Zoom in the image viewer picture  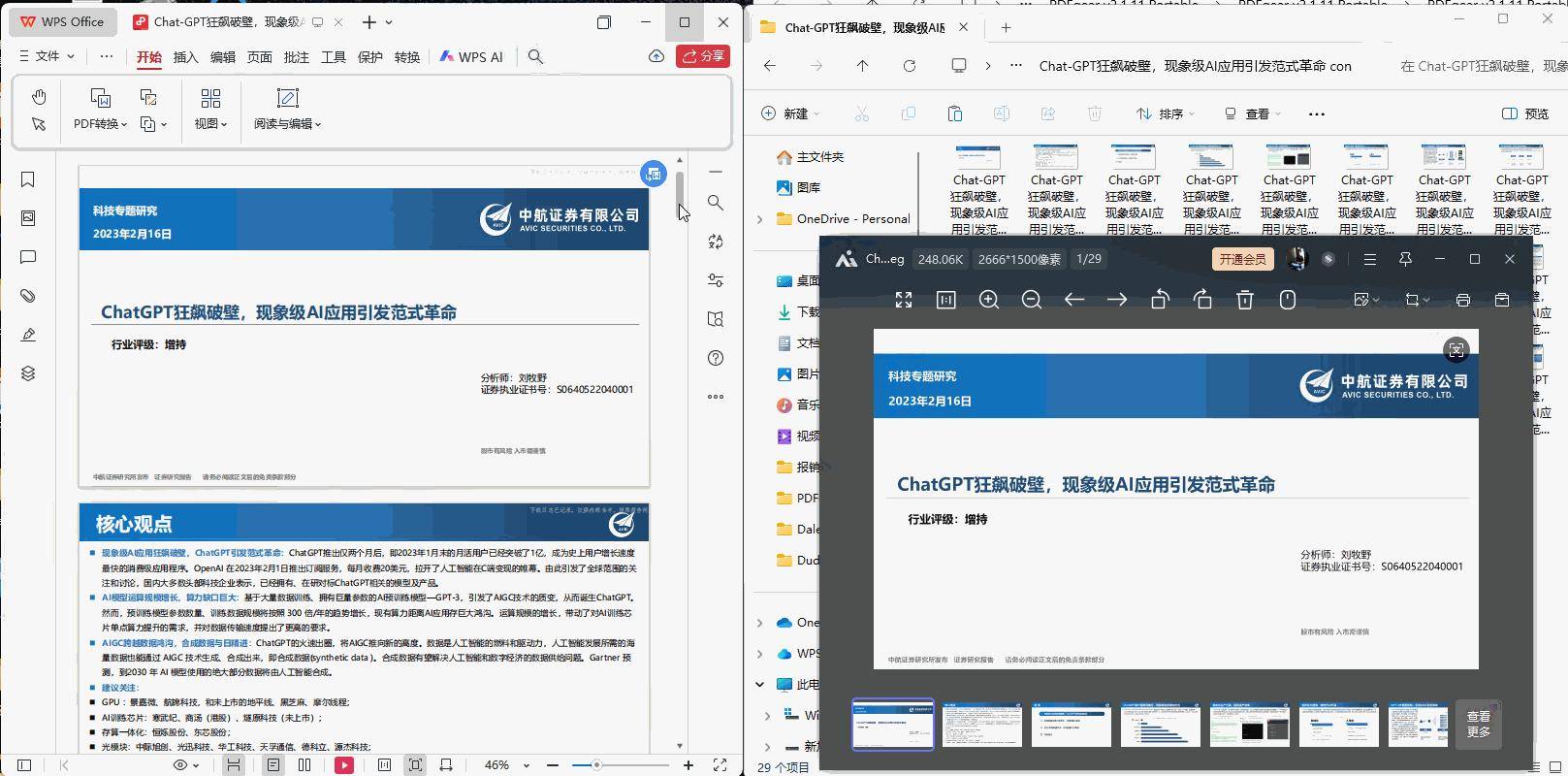click(989, 300)
